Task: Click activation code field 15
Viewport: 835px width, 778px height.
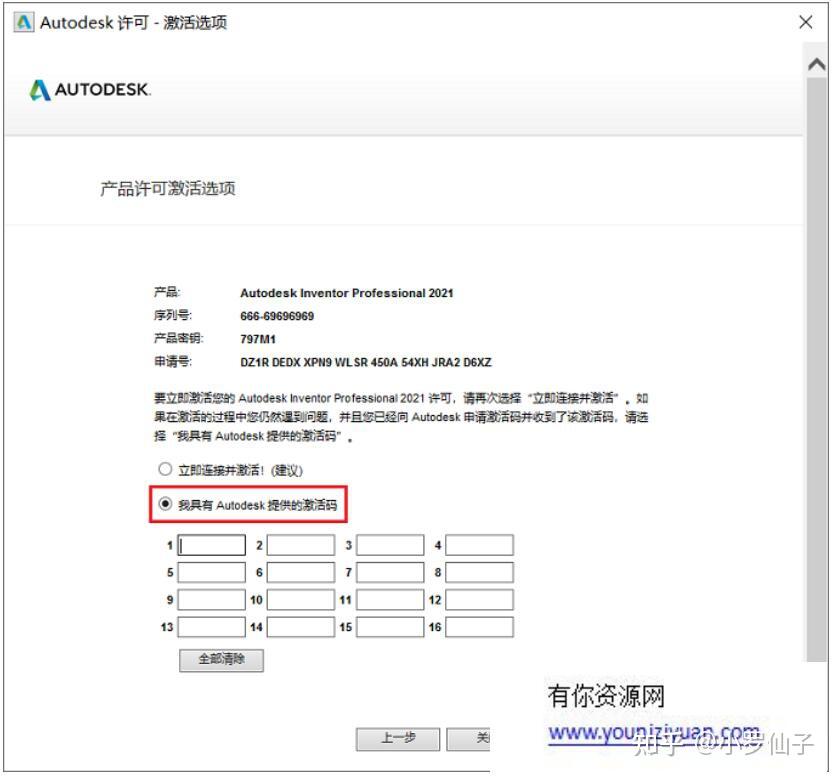Action: click(x=390, y=628)
